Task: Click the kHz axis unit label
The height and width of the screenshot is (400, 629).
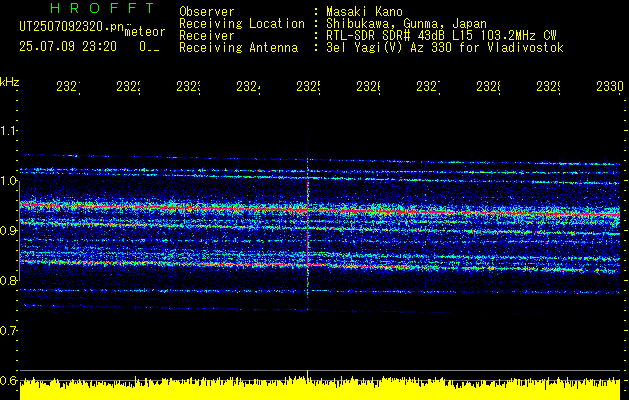Action: point(9,82)
